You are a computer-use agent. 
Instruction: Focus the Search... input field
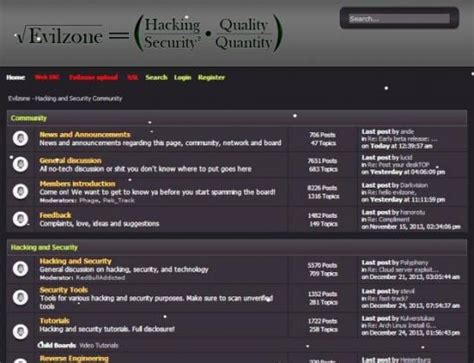(x=399, y=19)
